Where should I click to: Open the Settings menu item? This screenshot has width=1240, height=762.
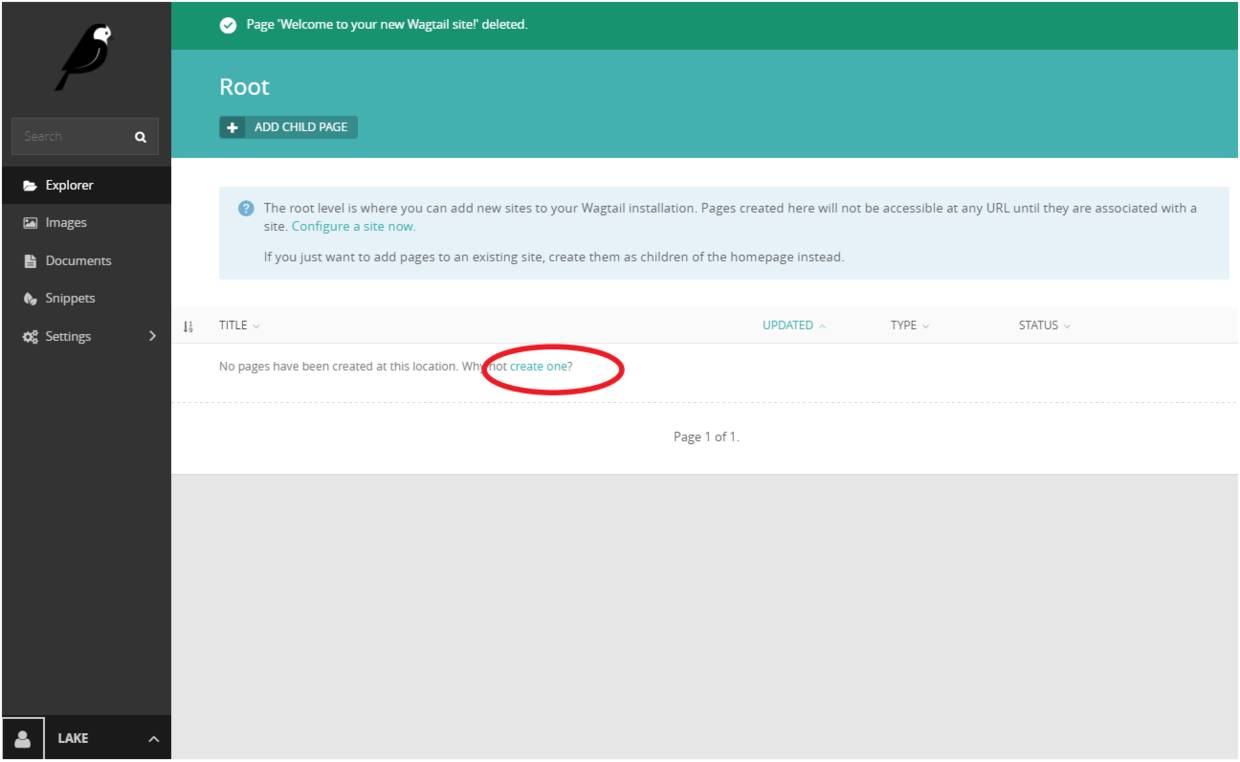[86, 337]
